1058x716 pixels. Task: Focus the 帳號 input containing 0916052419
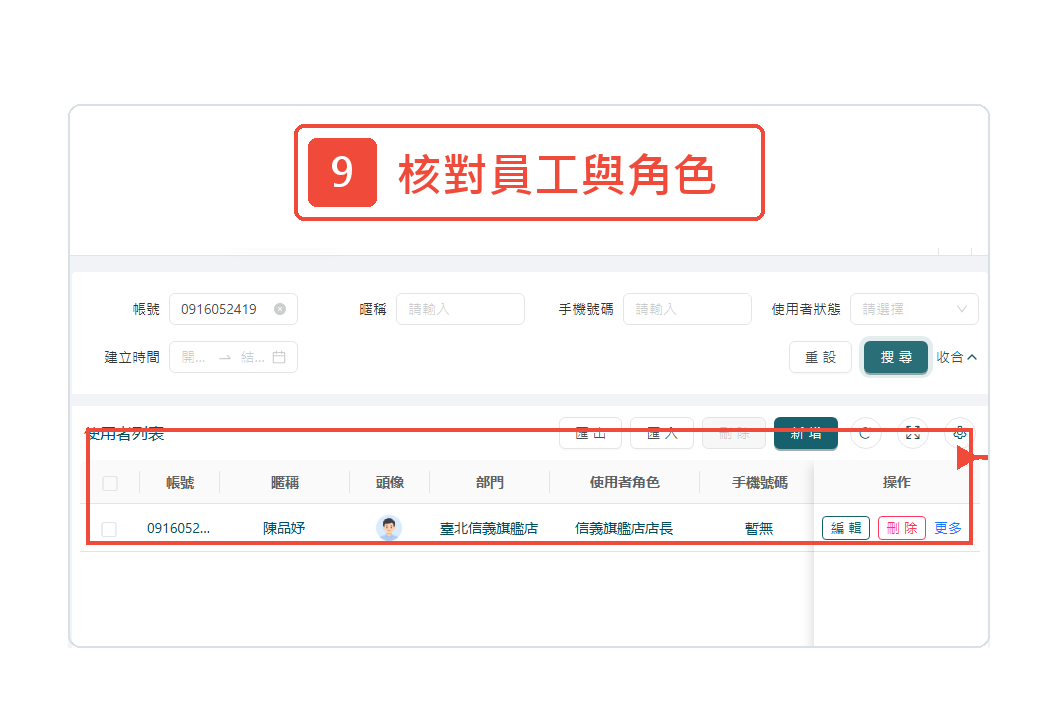(233, 309)
